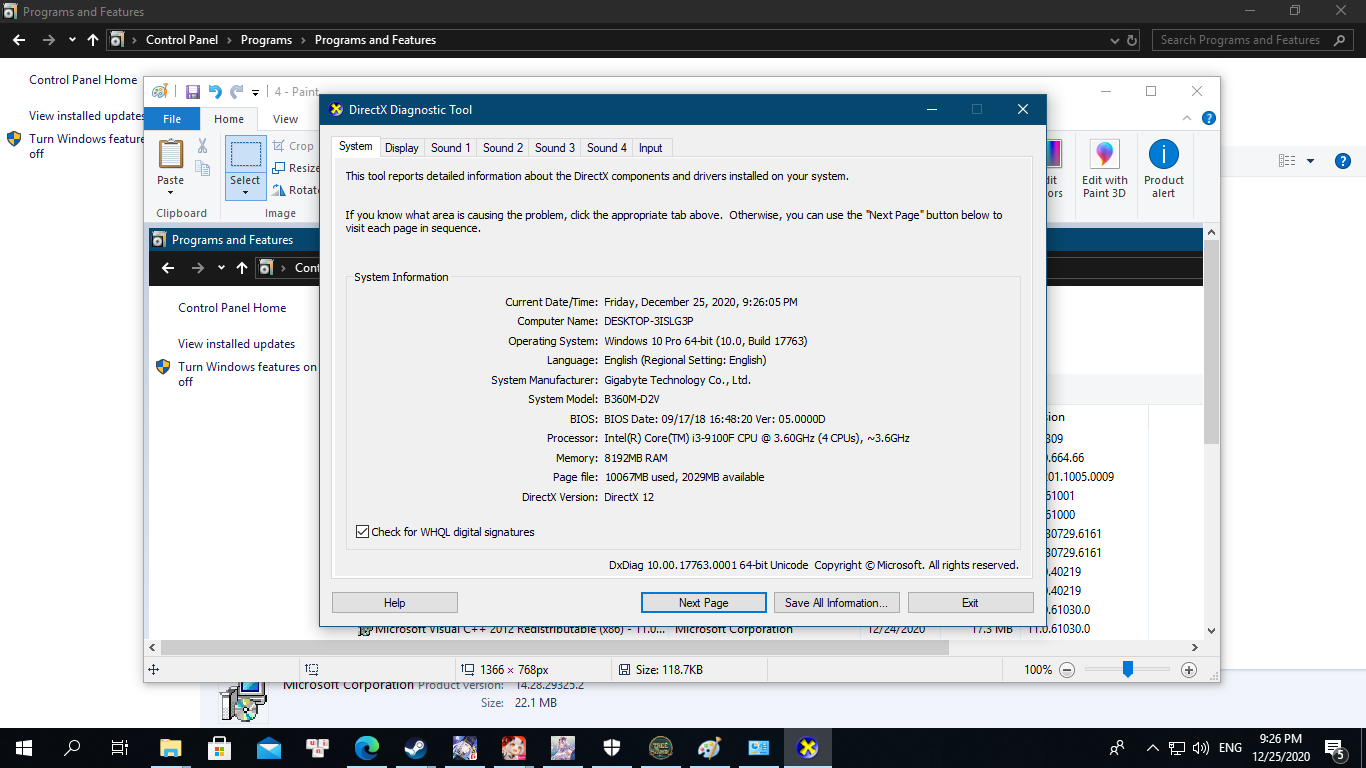
Task: Open the Input tab in DxDiag
Action: 650,148
